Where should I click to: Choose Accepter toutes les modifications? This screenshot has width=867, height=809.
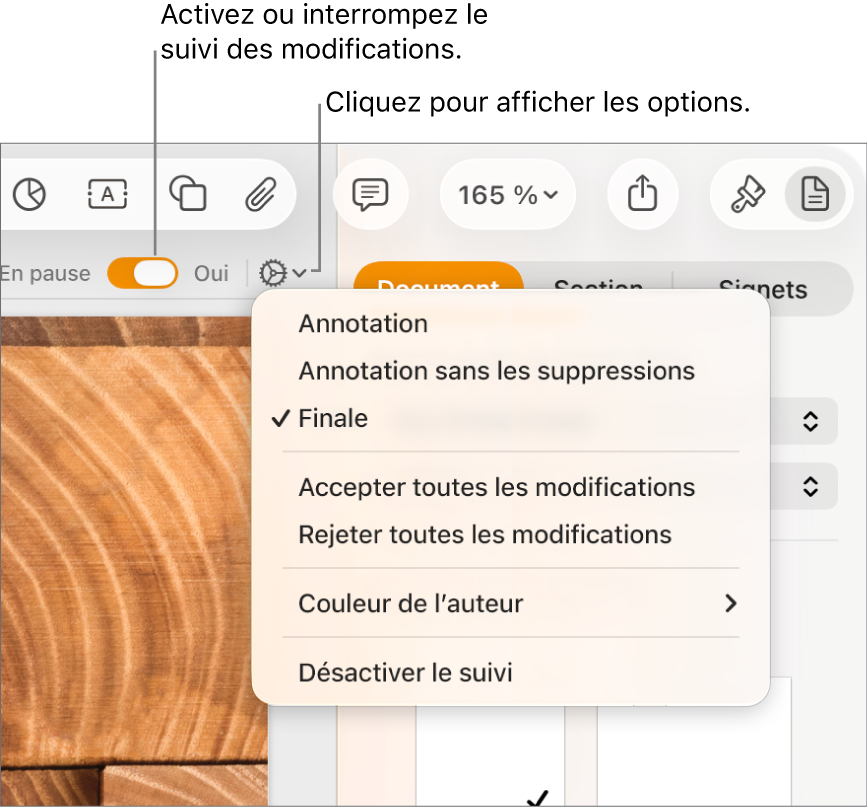coord(511,487)
